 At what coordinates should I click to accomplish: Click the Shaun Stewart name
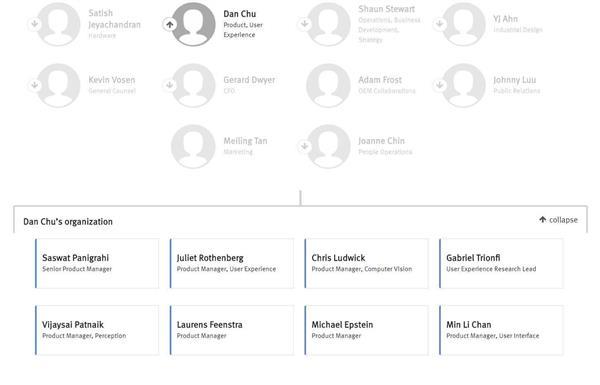386,9
